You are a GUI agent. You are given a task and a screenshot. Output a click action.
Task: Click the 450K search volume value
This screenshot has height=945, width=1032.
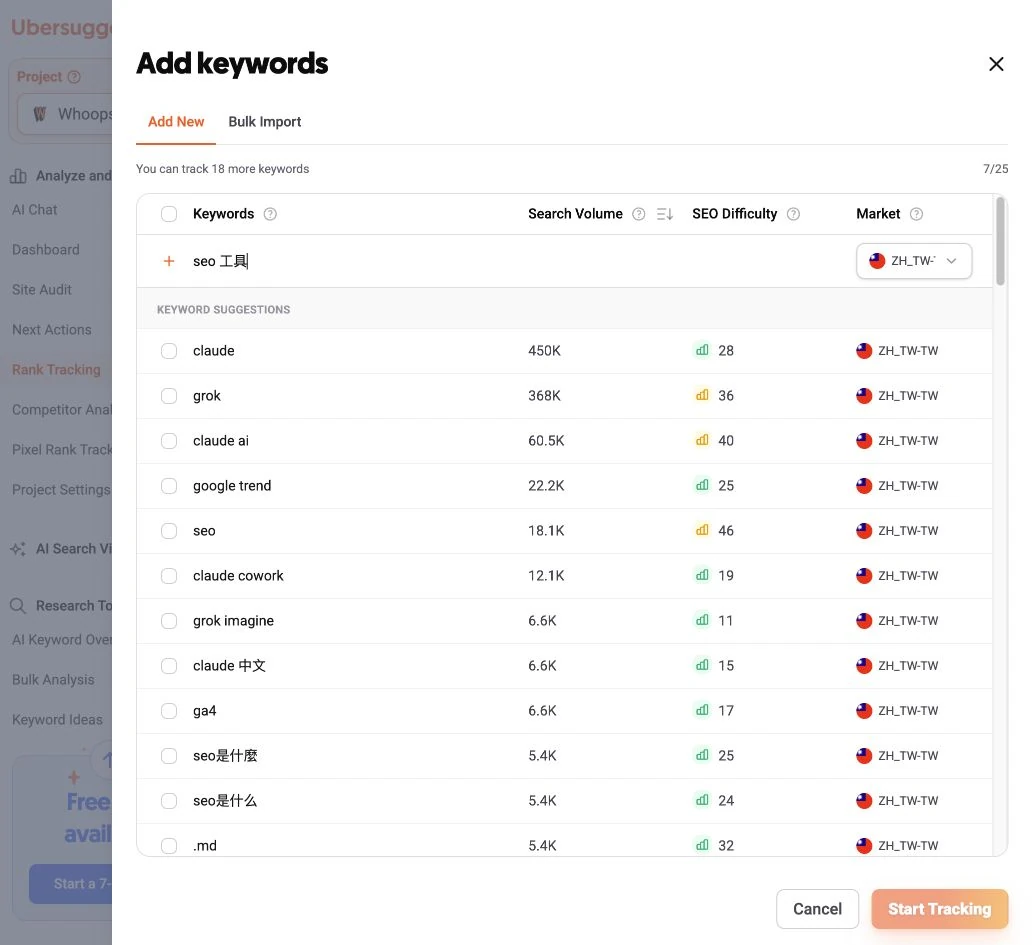click(544, 351)
